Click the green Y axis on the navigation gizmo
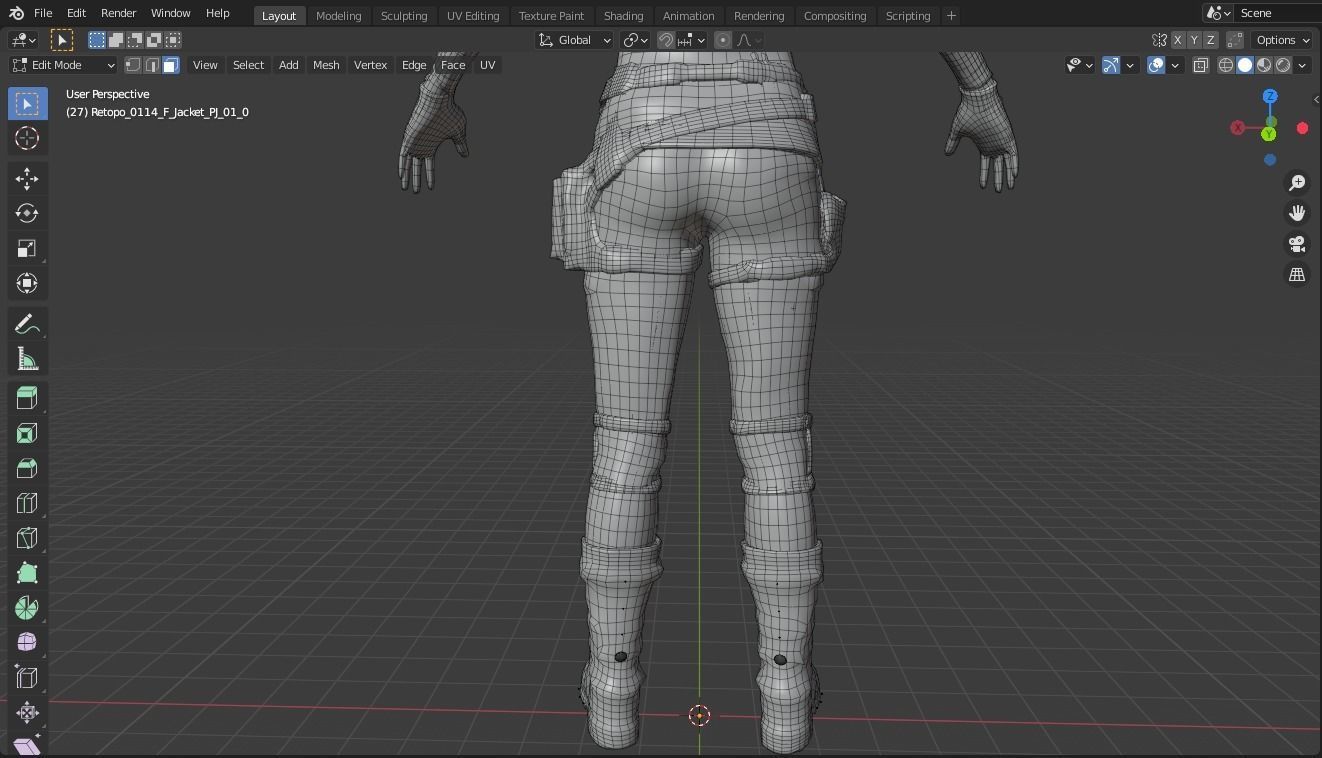Viewport: 1322px width, 758px height. (1268, 133)
